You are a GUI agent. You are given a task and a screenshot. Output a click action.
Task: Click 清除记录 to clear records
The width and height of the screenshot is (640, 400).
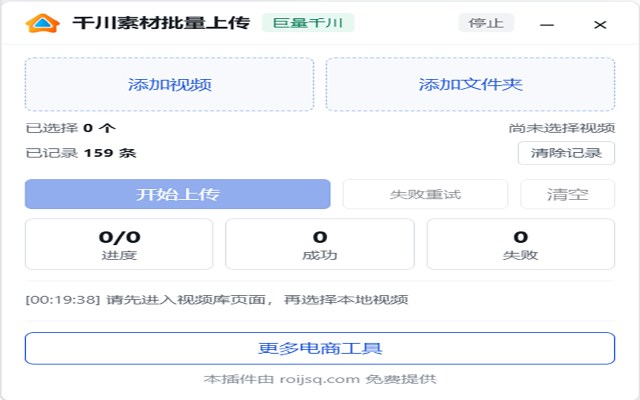coord(567,153)
